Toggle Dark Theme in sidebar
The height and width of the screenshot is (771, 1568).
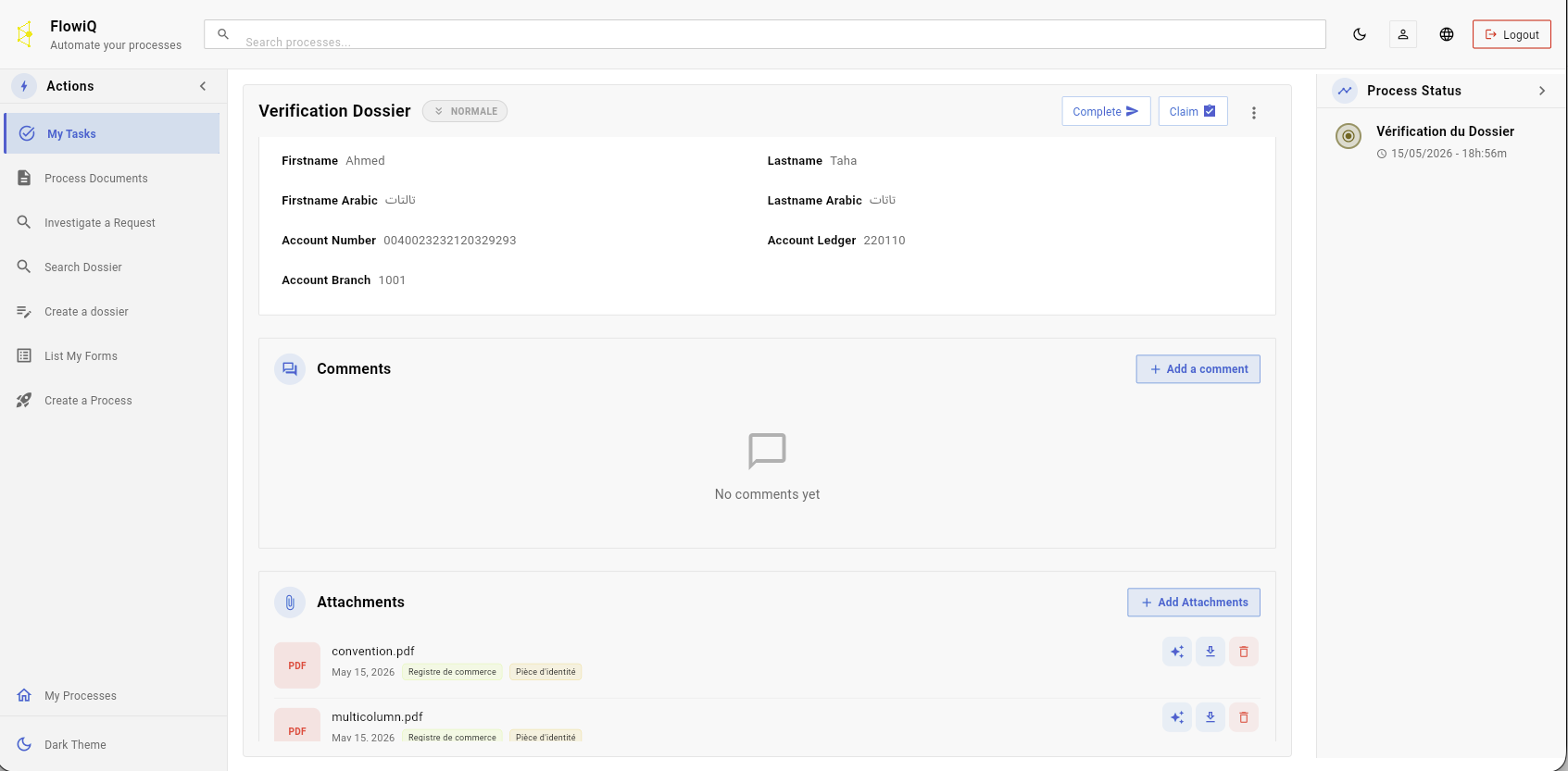[112, 744]
